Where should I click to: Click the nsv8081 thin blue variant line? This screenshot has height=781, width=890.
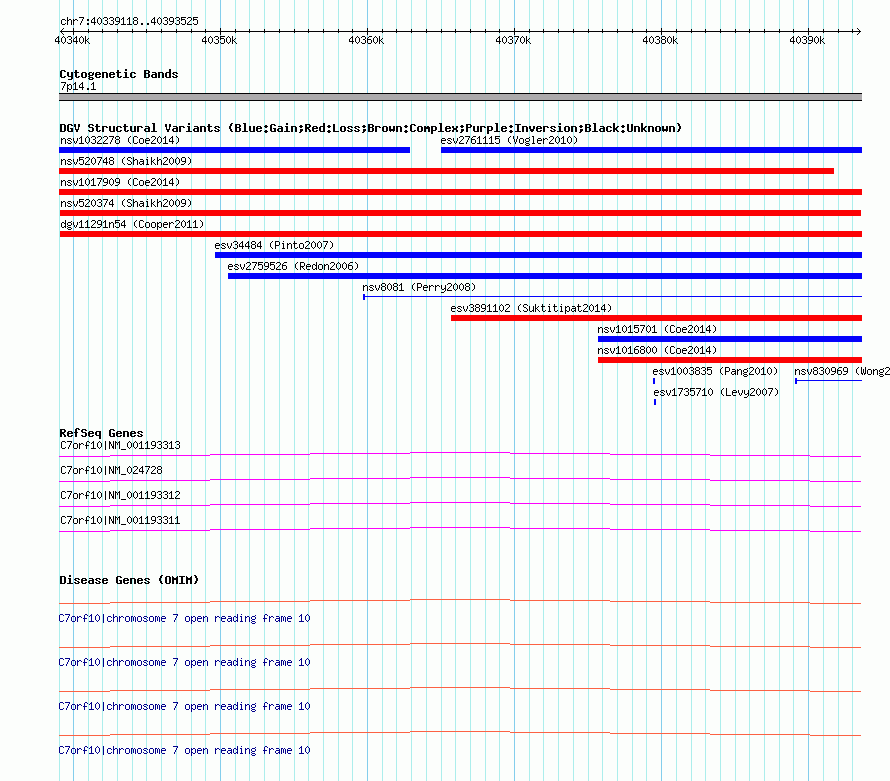click(x=612, y=296)
